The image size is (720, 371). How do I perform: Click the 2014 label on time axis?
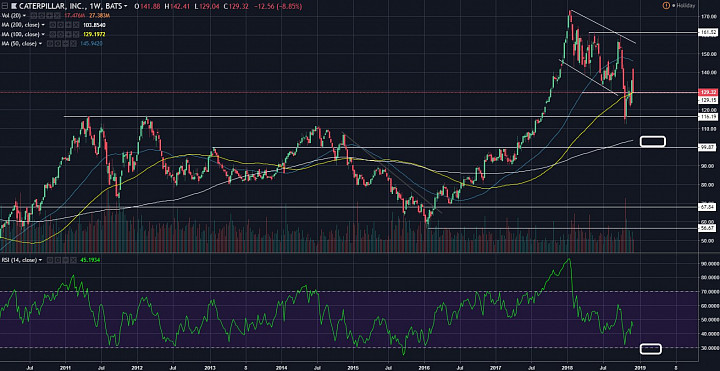tap(281, 367)
